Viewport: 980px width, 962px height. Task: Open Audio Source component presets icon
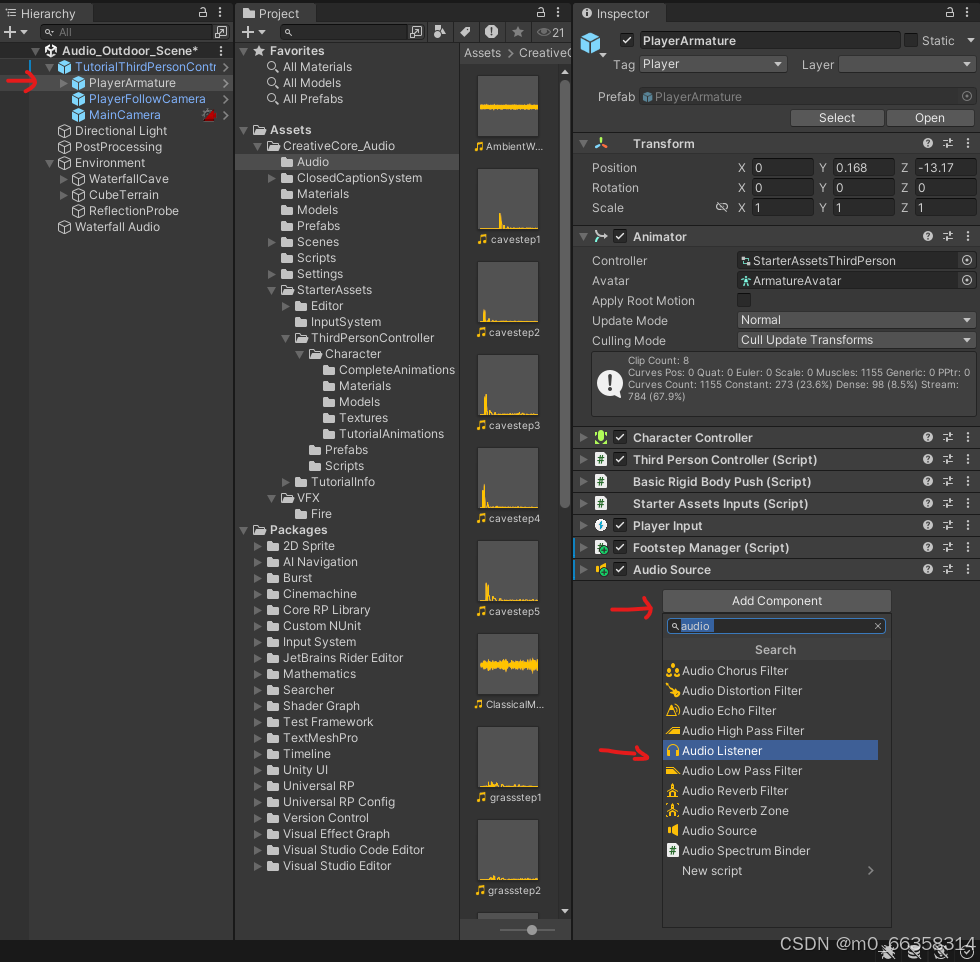[x=948, y=569]
